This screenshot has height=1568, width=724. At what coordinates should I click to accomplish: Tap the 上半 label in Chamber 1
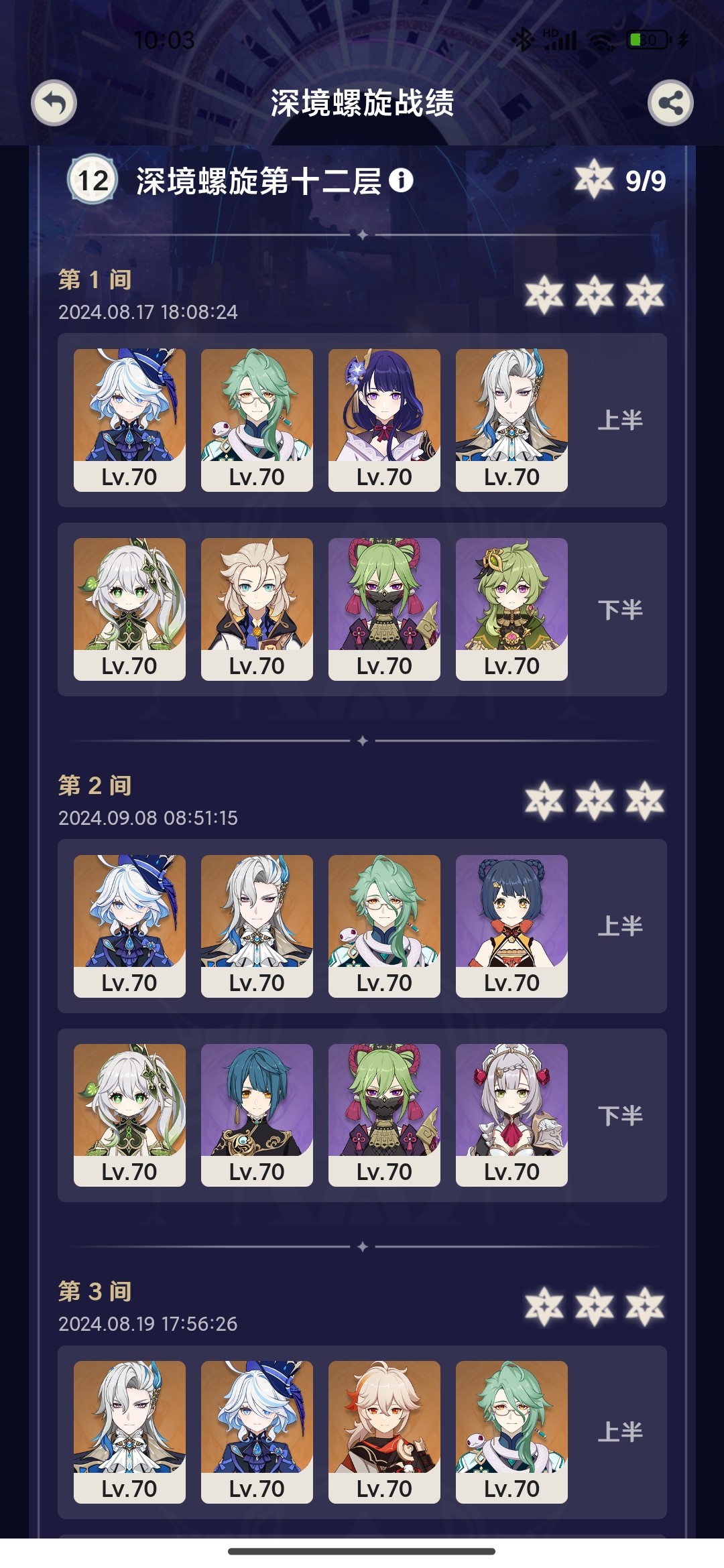click(x=620, y=420)
